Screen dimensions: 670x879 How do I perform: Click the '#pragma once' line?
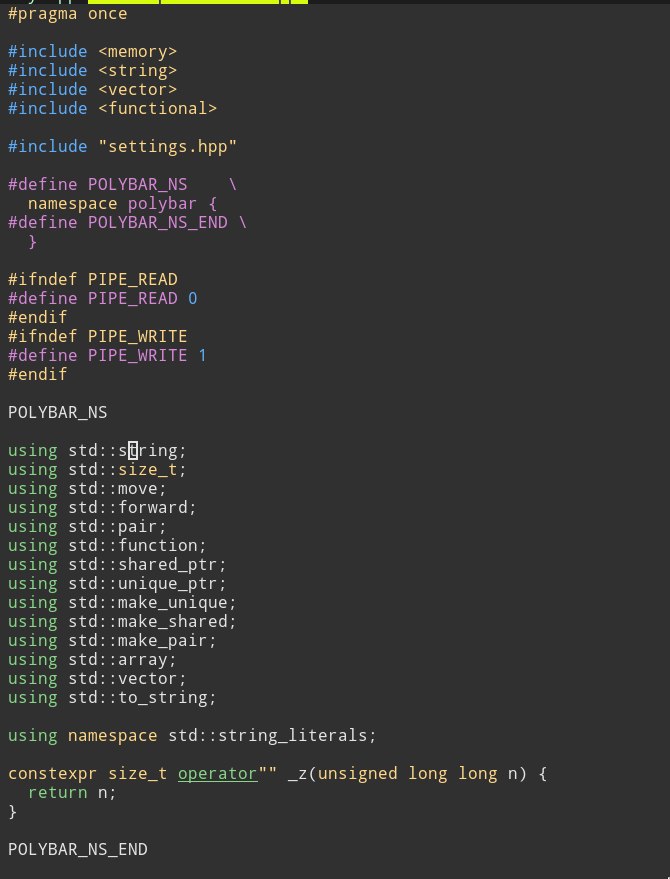pos(68,13)
